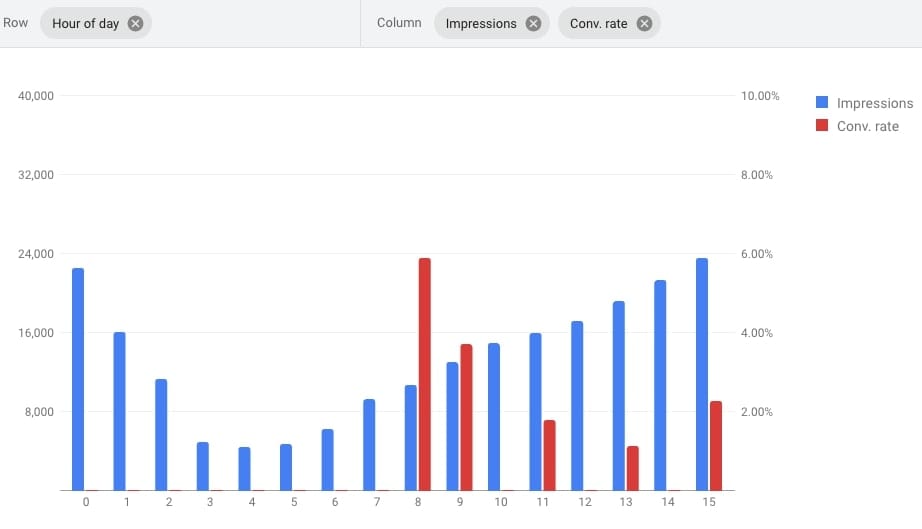Remove the Conv. rate column chip
Image resolution: width=922 pixels, height=529 pixels.
coord(644,23)
